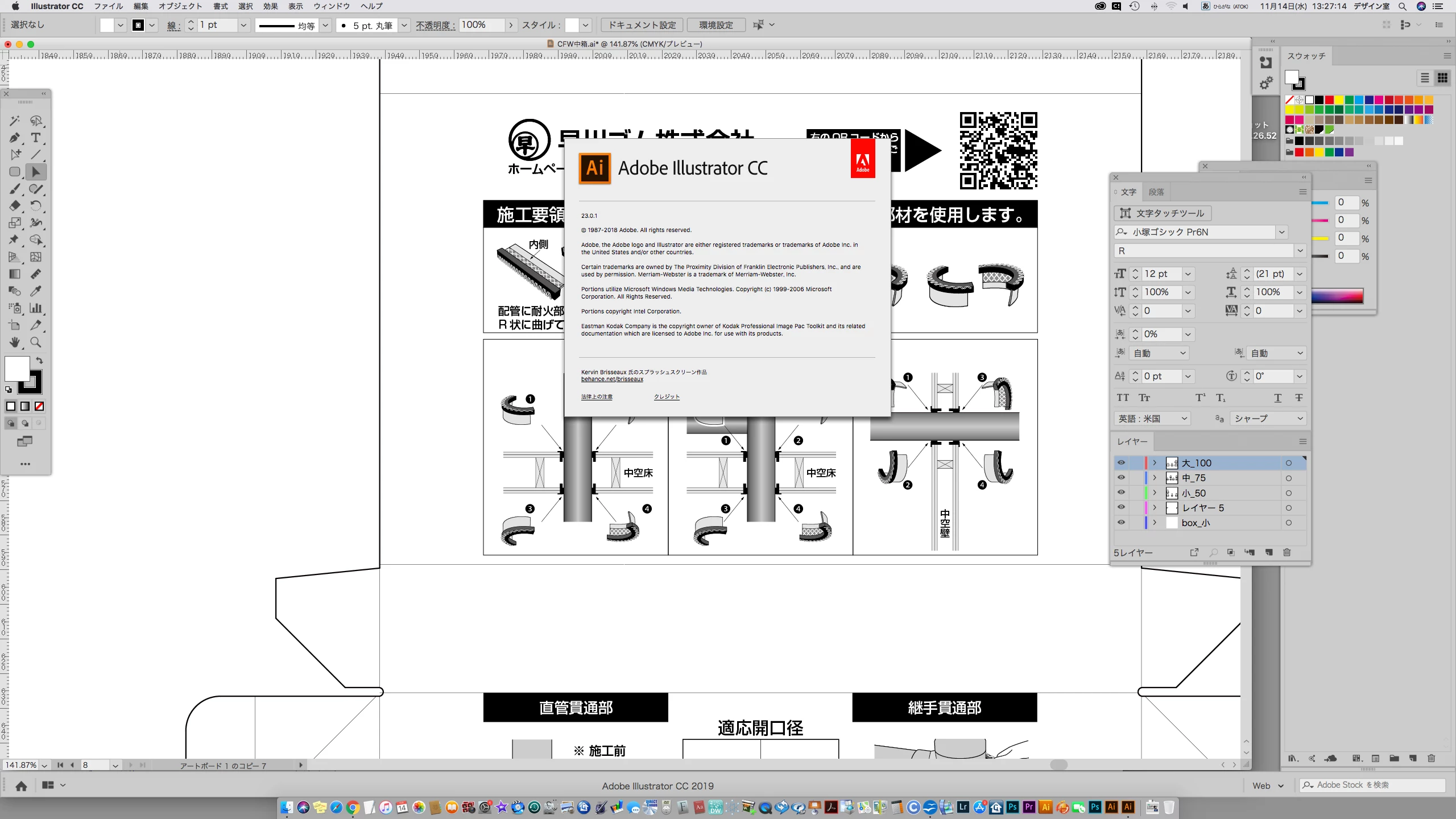Expand the 大_100 layer
1456x819 pixels.
point(1155,463)
